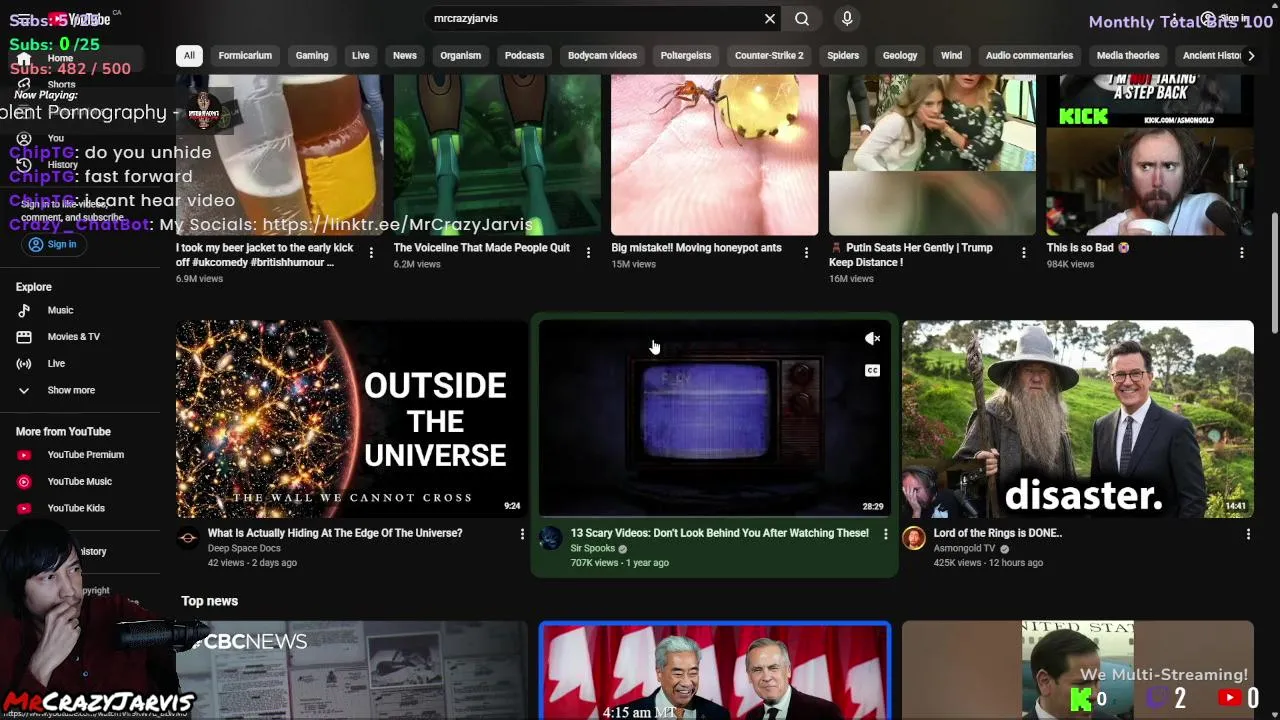
Task: Open options menu for Moving honeypot ants video
Action: point(806,253)
